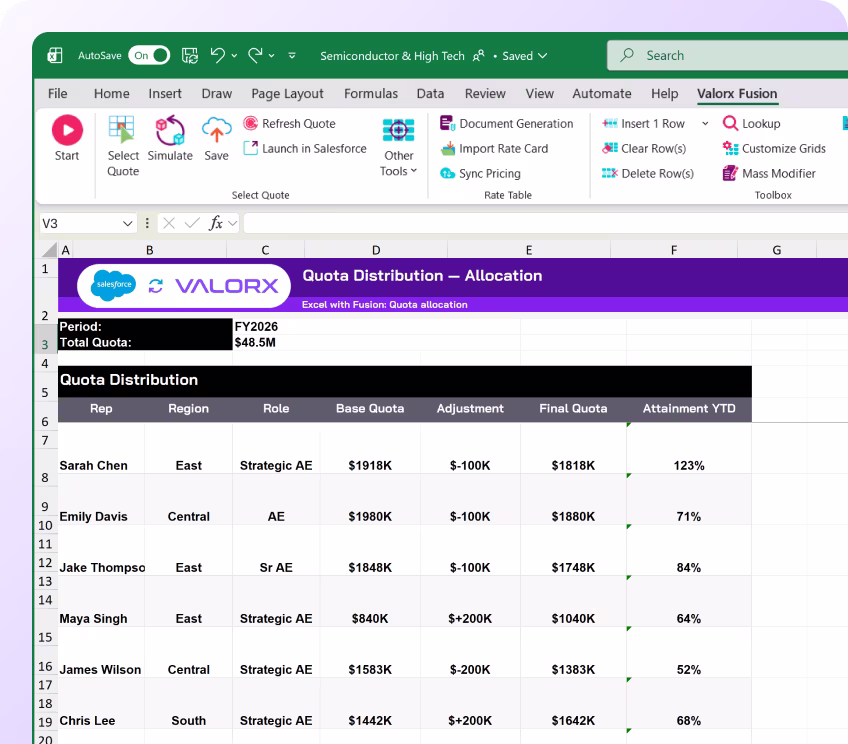Switch to the Data tab
848x744 pixels.
click(430, 94)
